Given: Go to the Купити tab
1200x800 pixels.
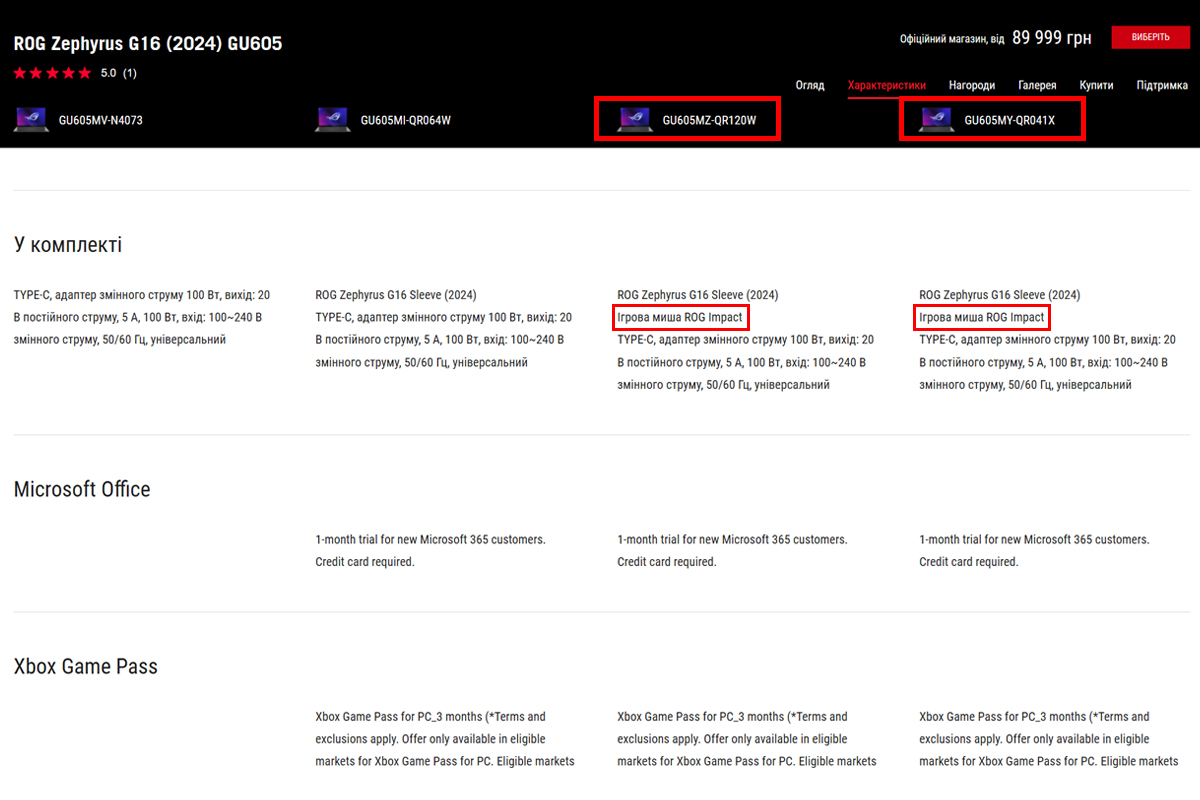Looking at the screenshot, I should pyautogui.click(x=1096, y=86).
